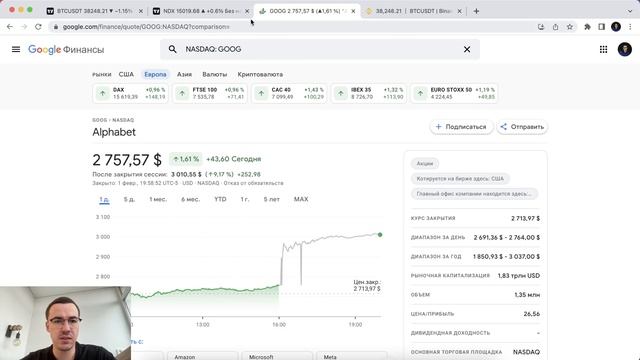Click the 2 757,57 $ price text

pos(127,160)
